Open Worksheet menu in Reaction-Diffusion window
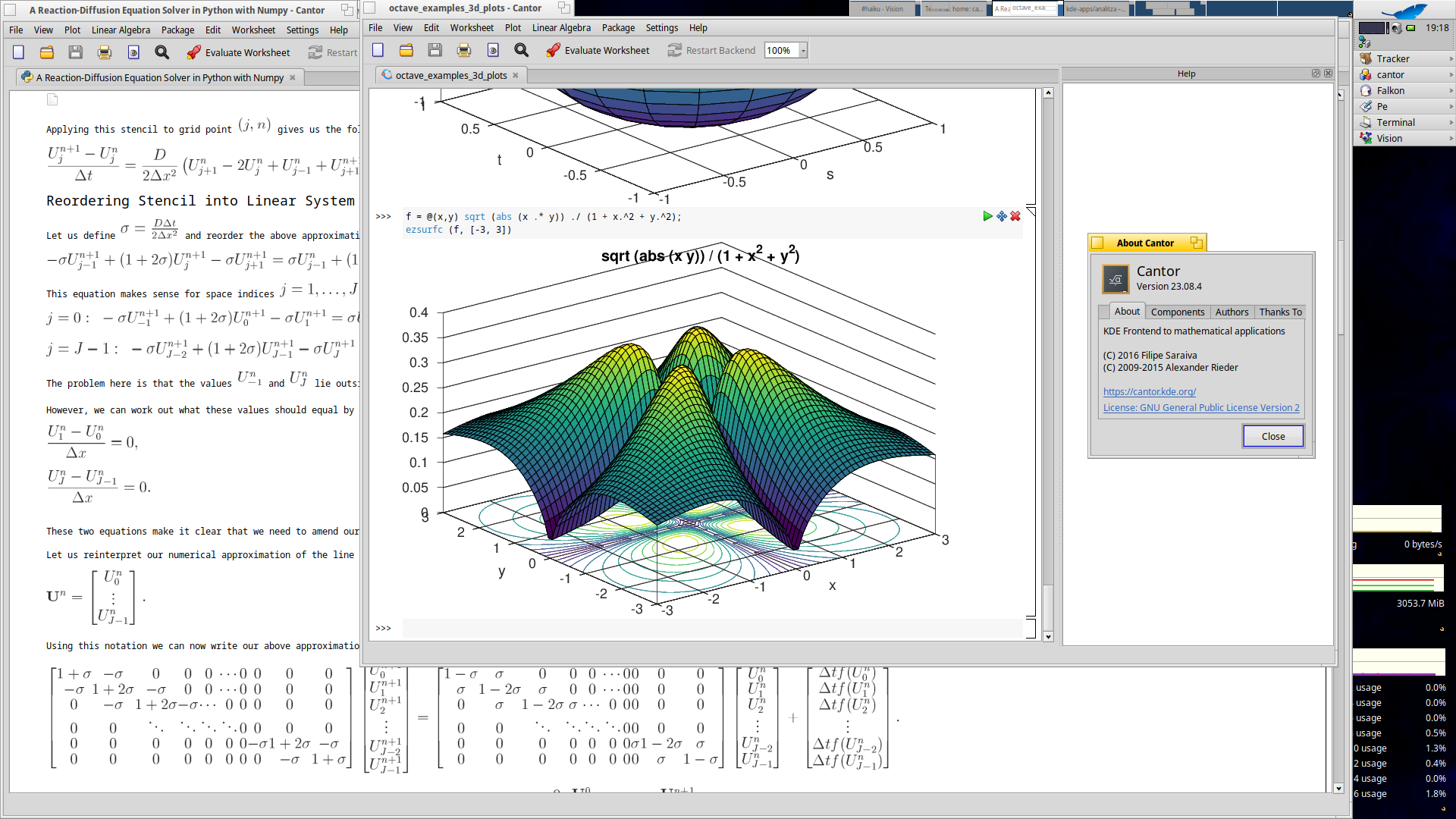 (253, 30)
